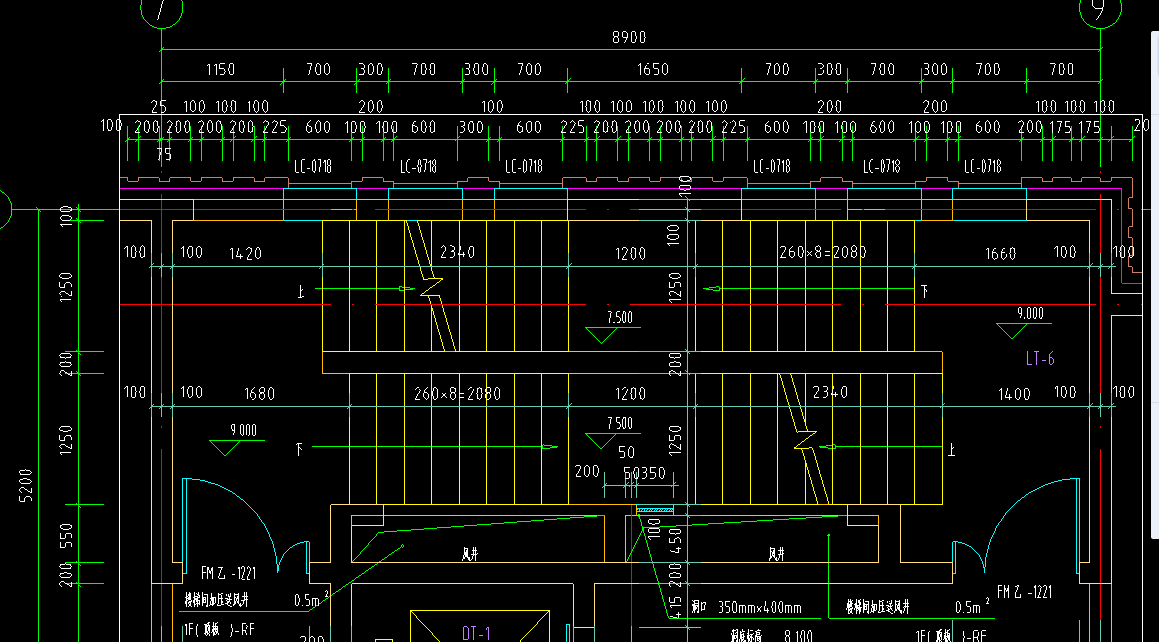Select 2340 text in the upper stair flight
Viewport: 1159px width, 642px height.
(x=458, y=252)
